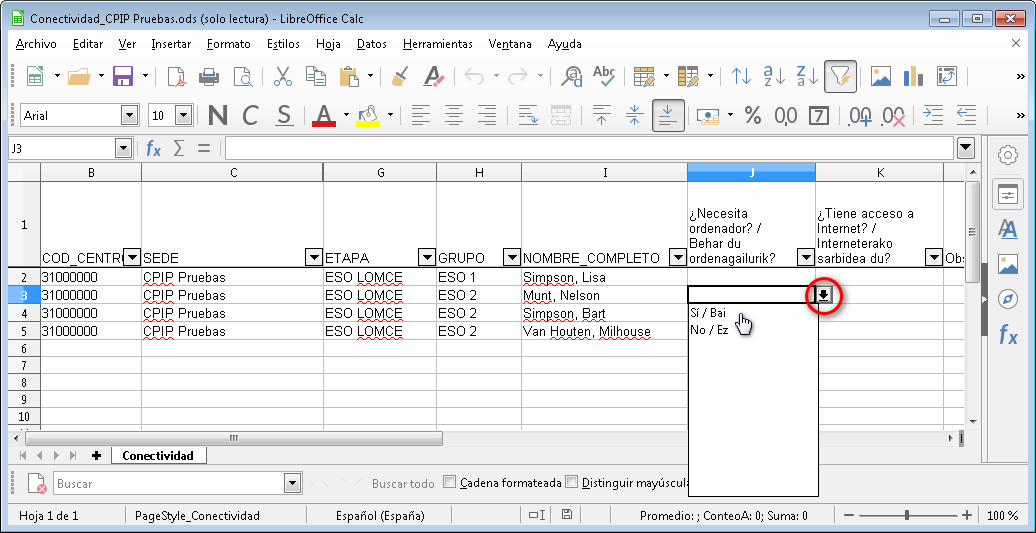Format as percent

(753, 116)
